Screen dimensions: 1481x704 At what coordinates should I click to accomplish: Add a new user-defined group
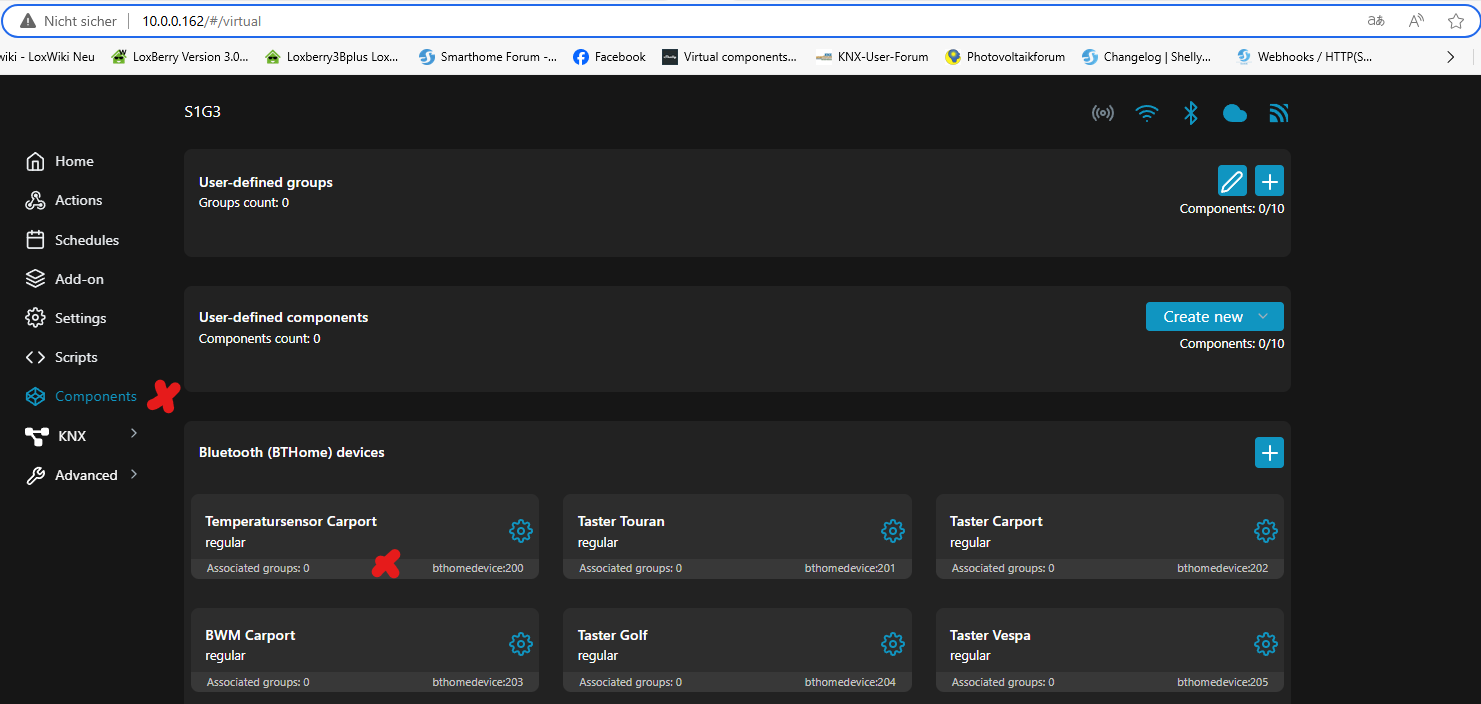point(1269,181)
